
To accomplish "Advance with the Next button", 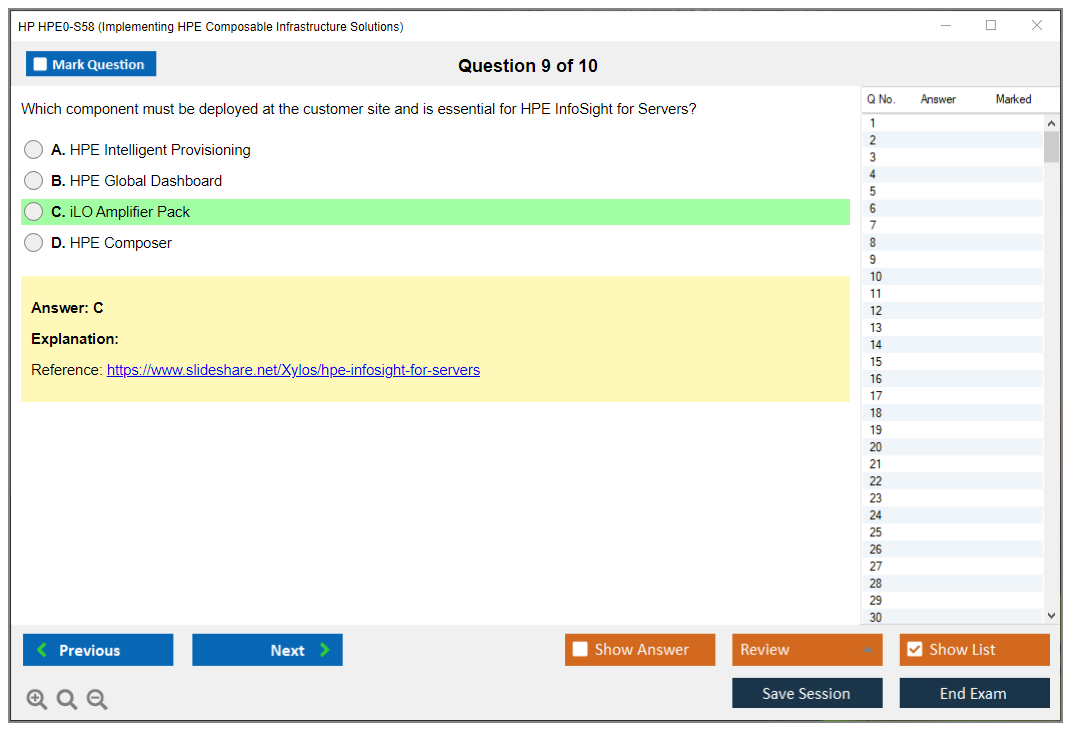I will [x=267, y=650].
